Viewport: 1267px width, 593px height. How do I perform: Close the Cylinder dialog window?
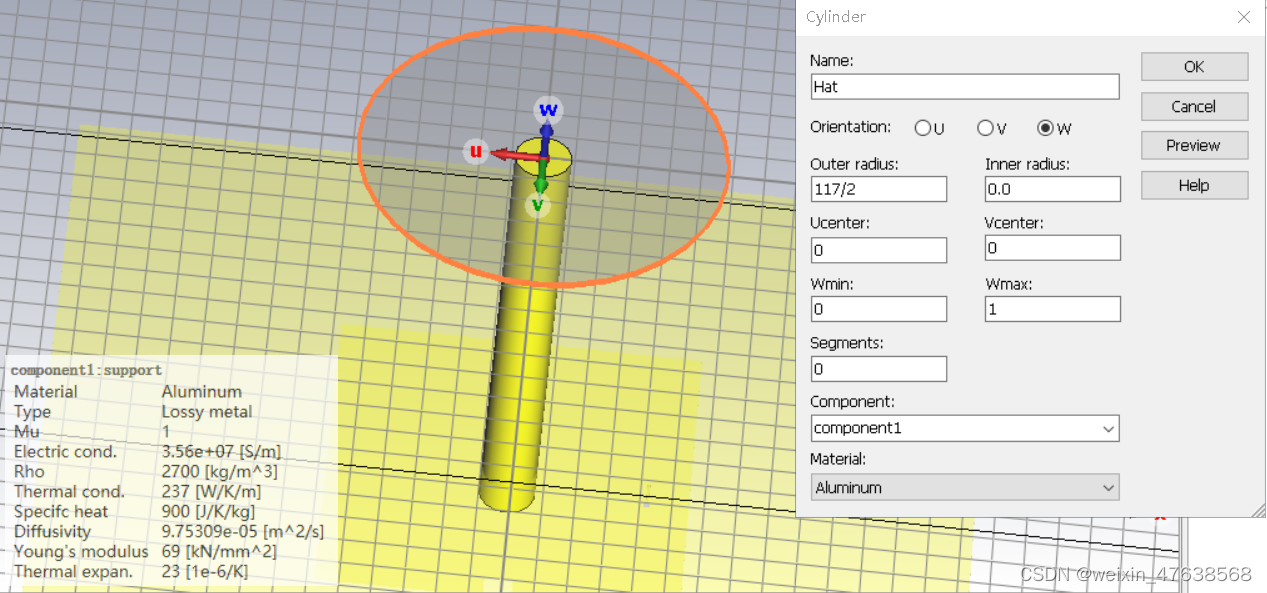pyautogui.click(x=1244, y=17)
